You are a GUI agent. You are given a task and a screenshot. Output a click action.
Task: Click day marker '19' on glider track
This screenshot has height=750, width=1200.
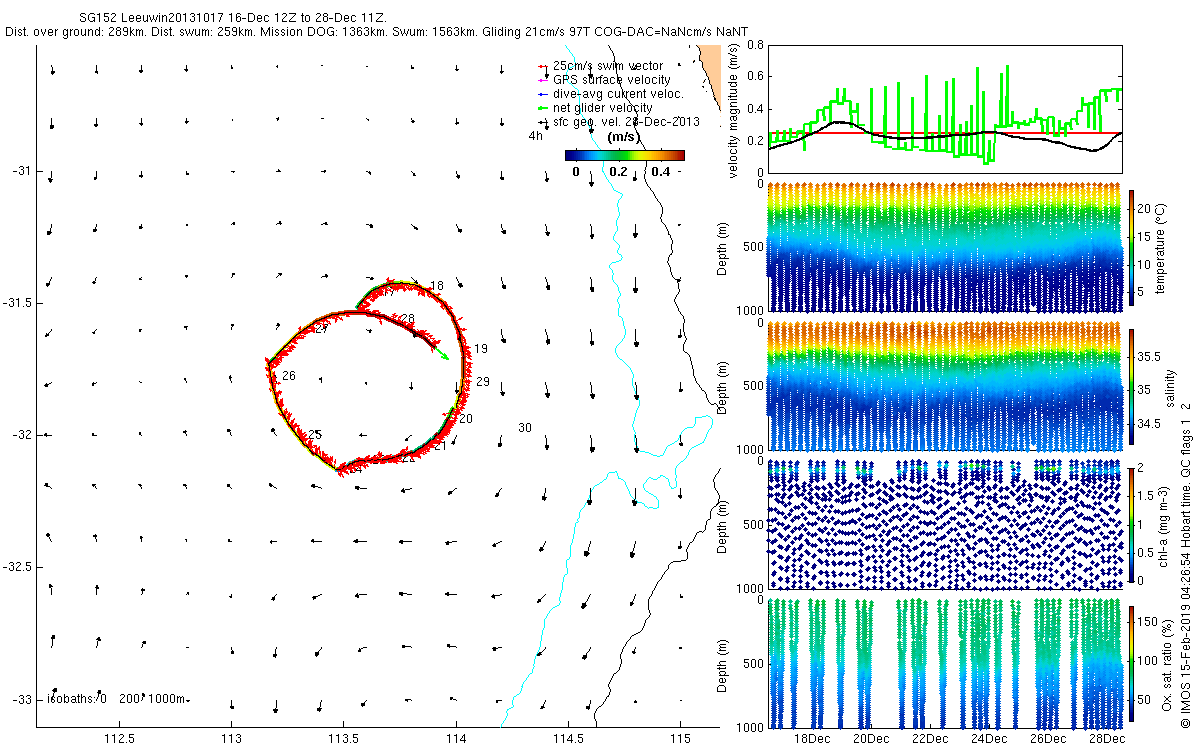[x=480, y=349]
